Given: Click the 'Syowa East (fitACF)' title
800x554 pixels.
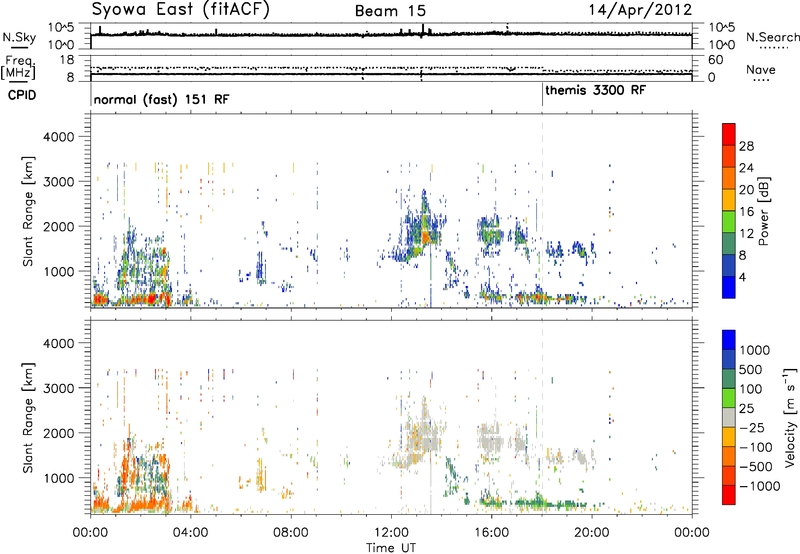Looking at the screenshot, I should 180,9.
